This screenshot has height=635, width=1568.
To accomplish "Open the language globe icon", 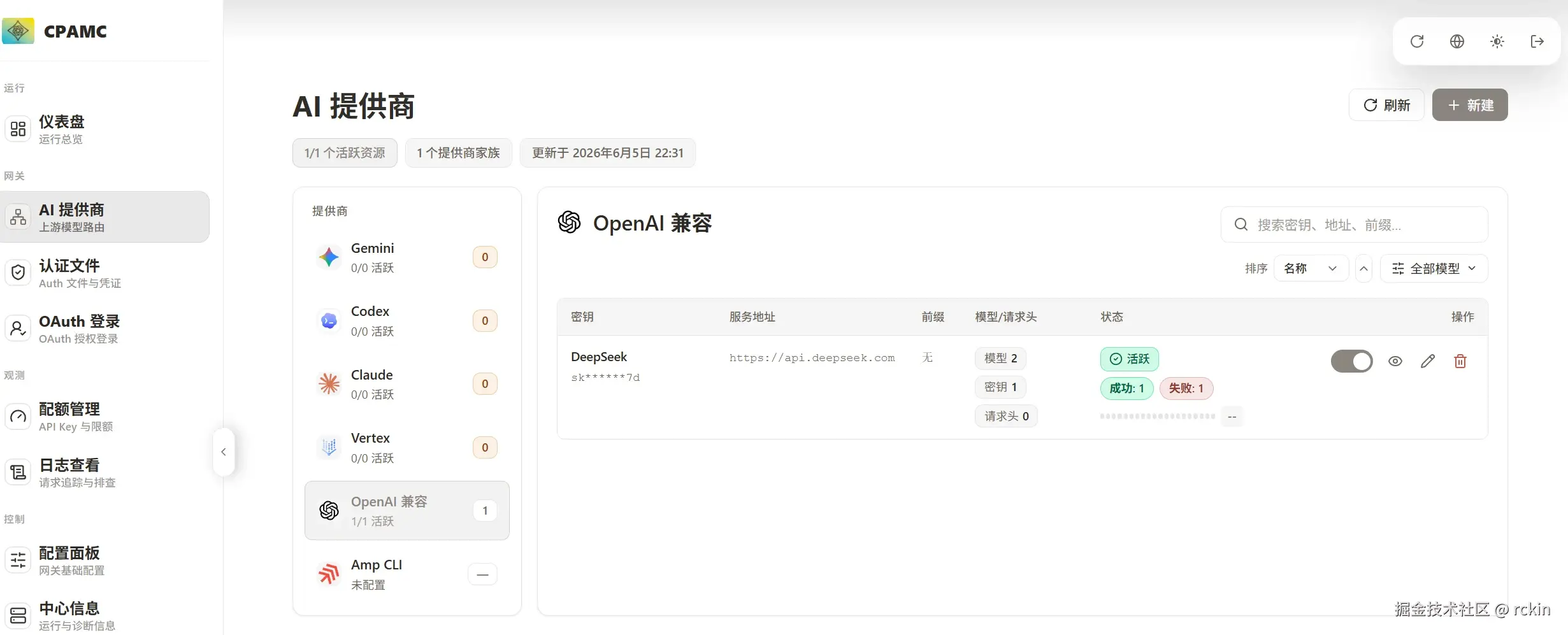I will click(x=1457, y=41).
